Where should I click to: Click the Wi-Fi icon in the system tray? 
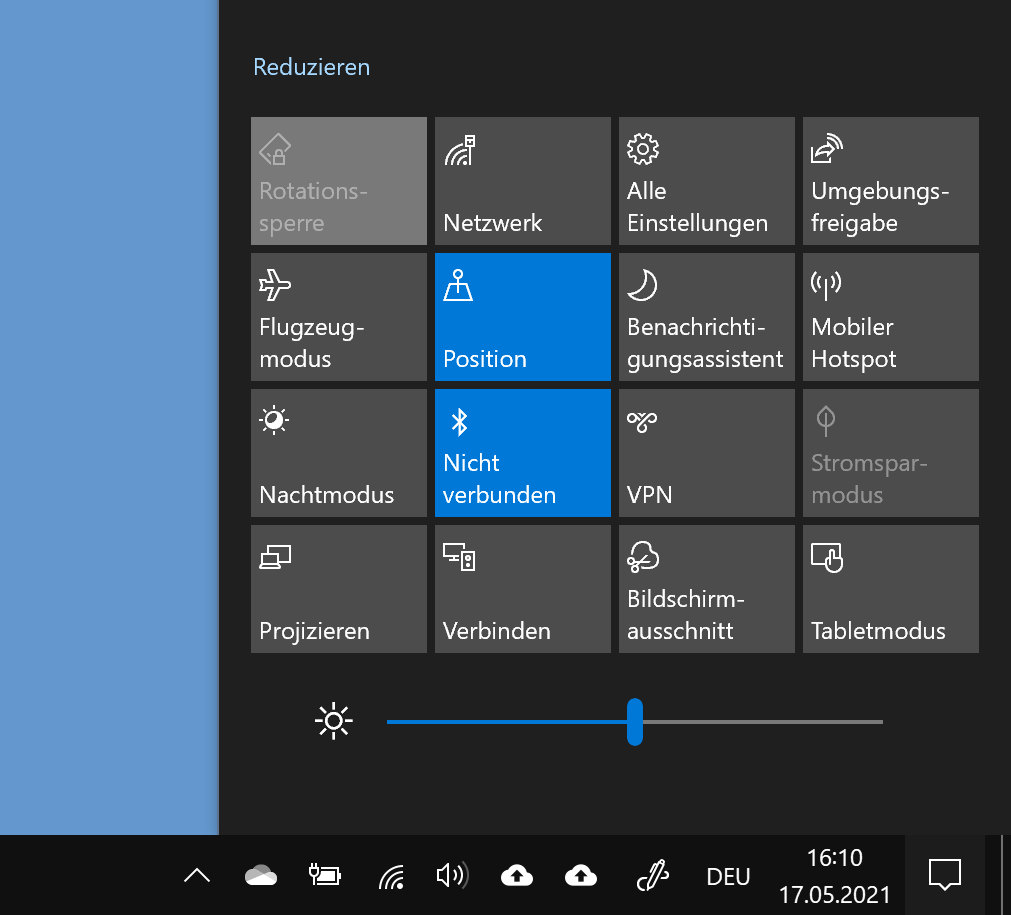(x=391, y=878)
